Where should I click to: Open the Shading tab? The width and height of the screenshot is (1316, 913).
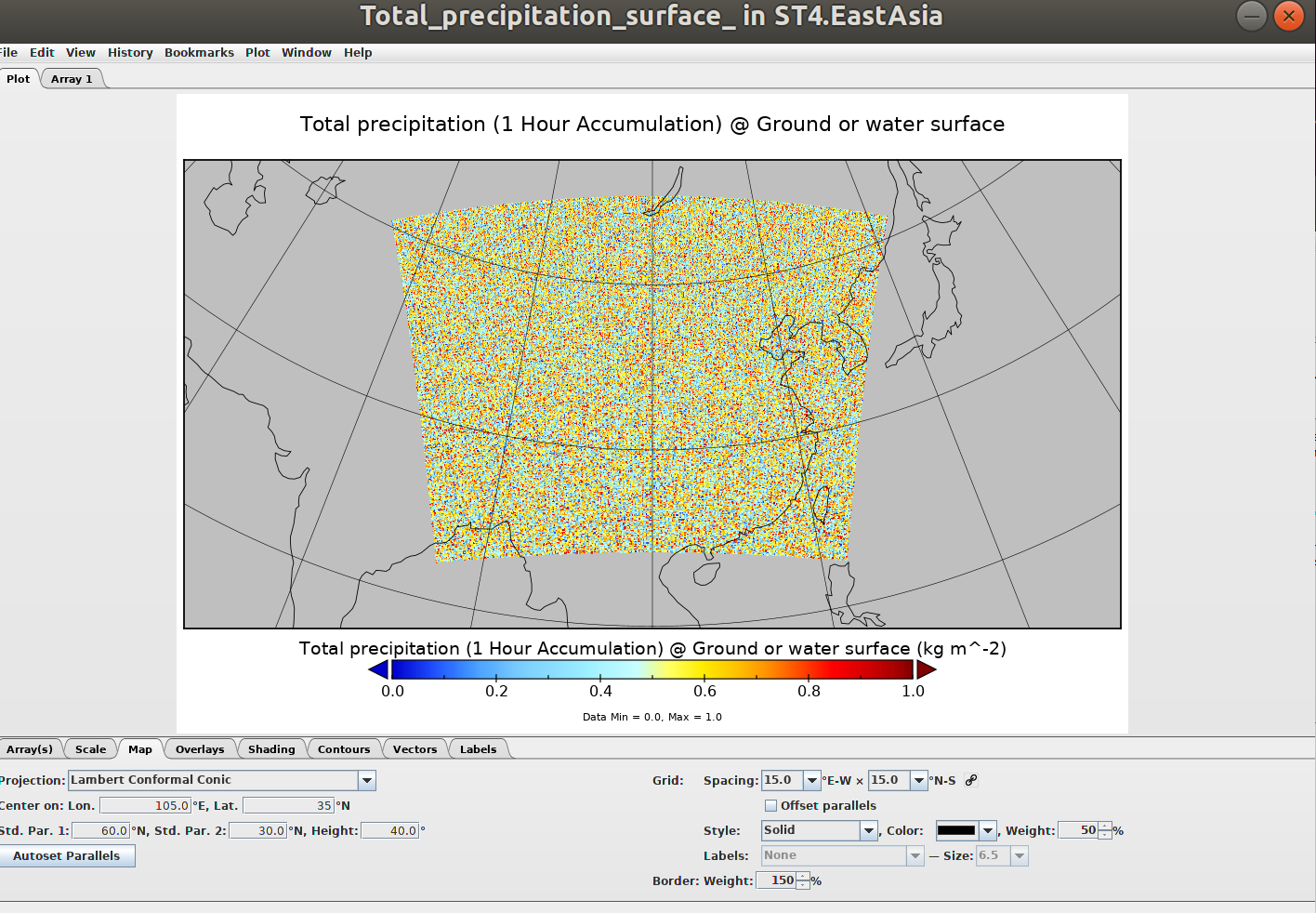click(271, 749)
